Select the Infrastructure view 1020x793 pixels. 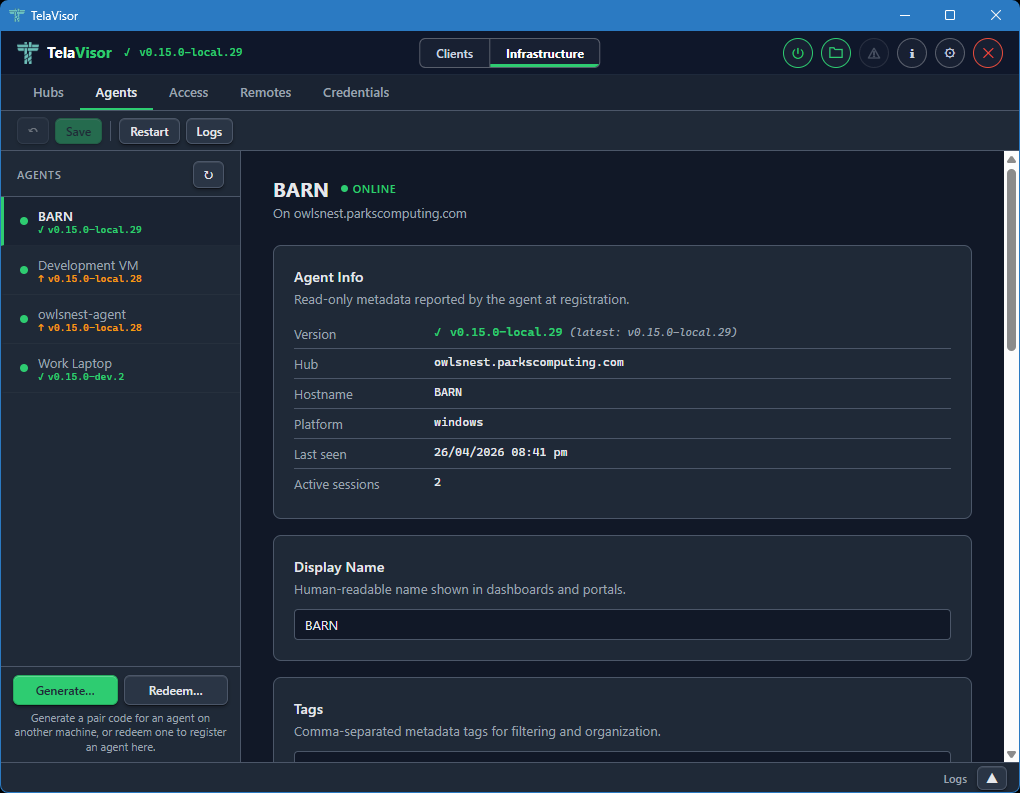tap(544, 53)
